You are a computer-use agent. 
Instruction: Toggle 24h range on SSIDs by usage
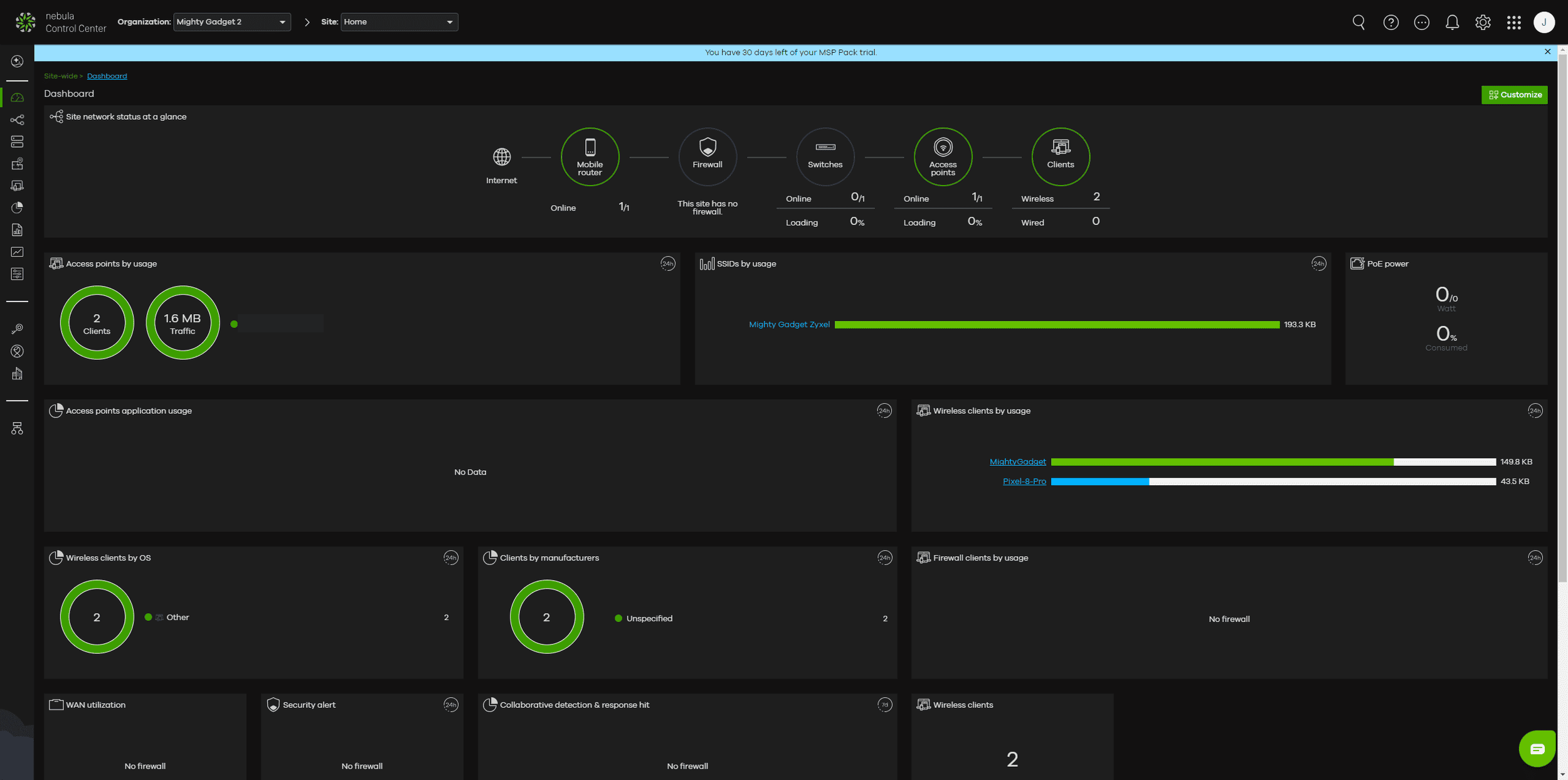click(1318, 264)
